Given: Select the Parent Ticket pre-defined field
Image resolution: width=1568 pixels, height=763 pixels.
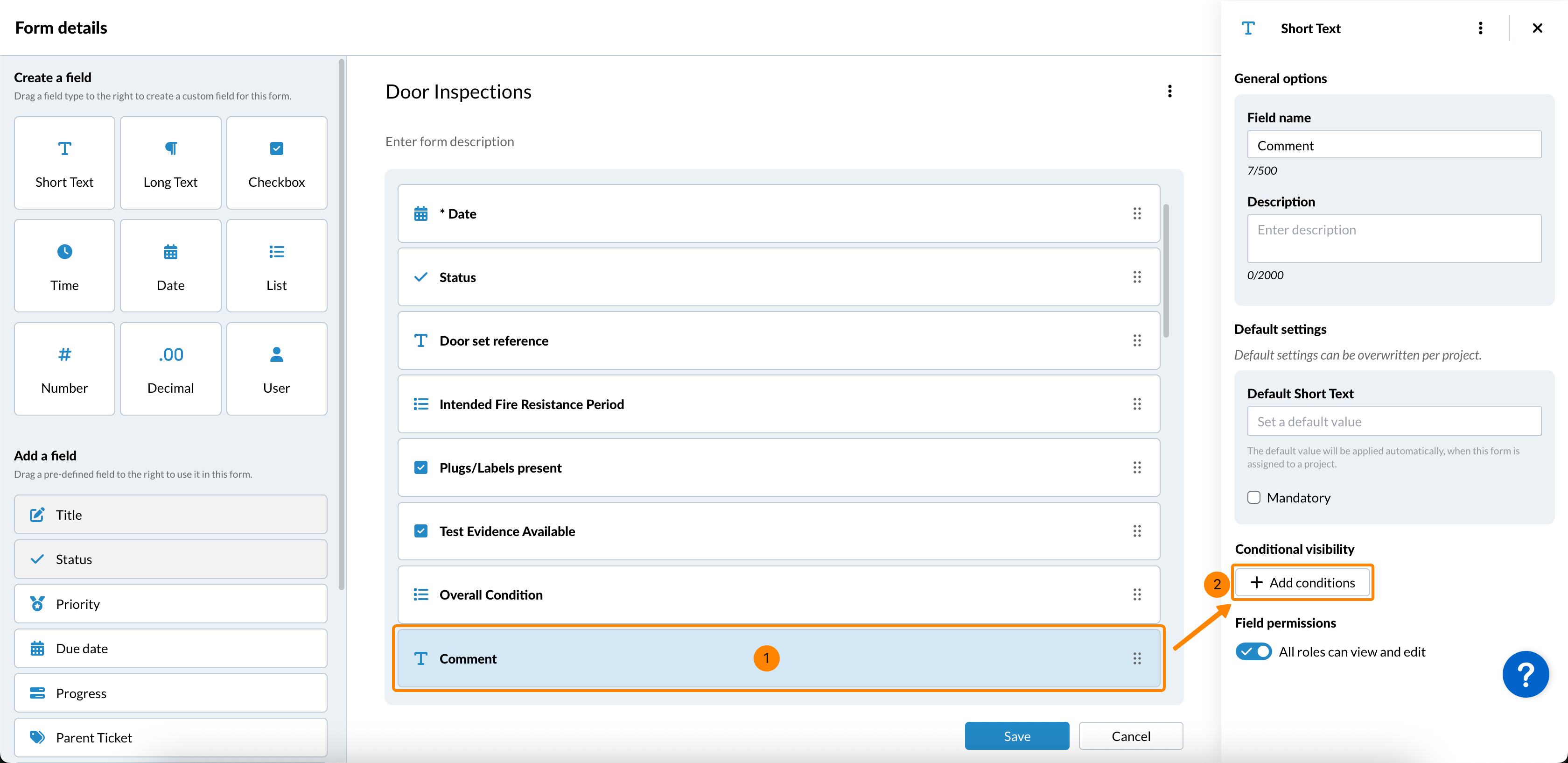Looking at the screenshot, I should click(170, 737).
